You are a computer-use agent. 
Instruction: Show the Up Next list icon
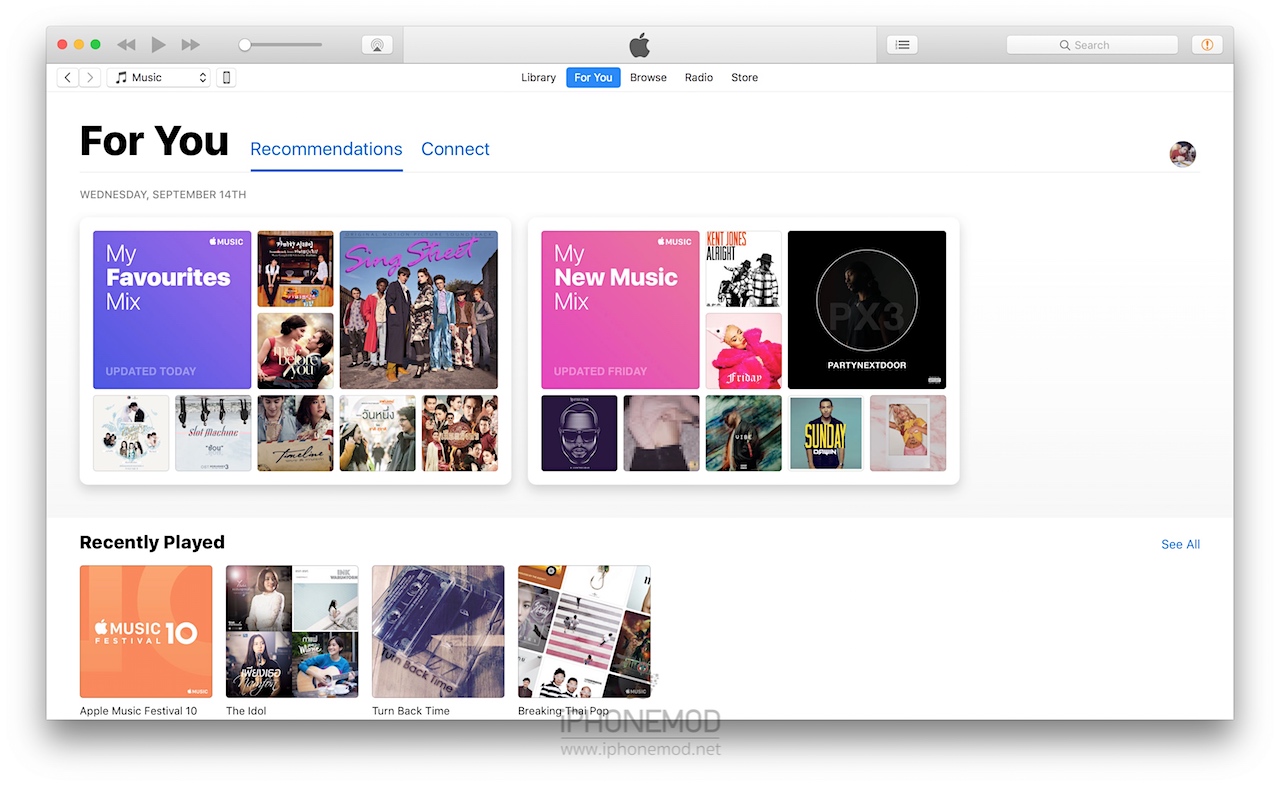pos(902,45)
